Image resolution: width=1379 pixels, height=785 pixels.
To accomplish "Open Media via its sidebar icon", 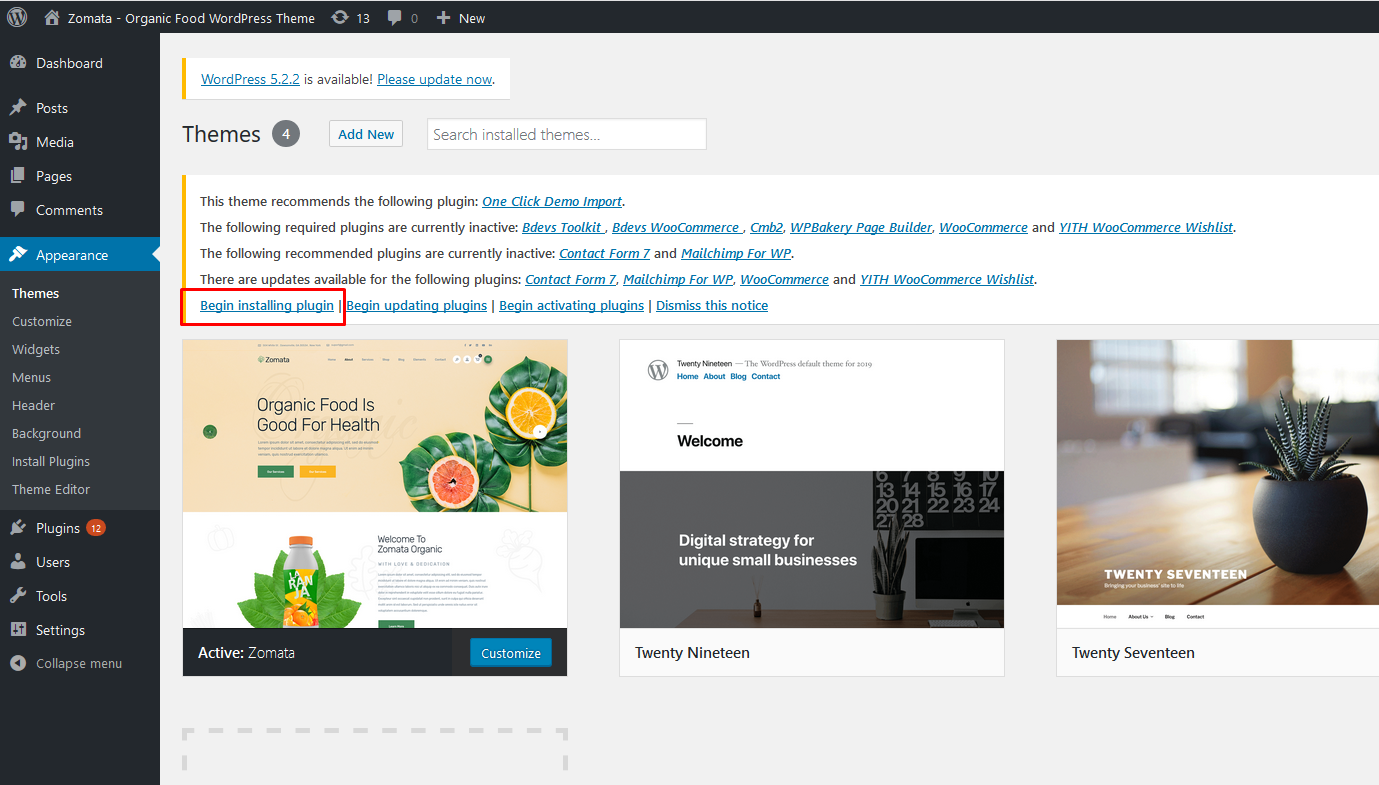I will [18, 142].
